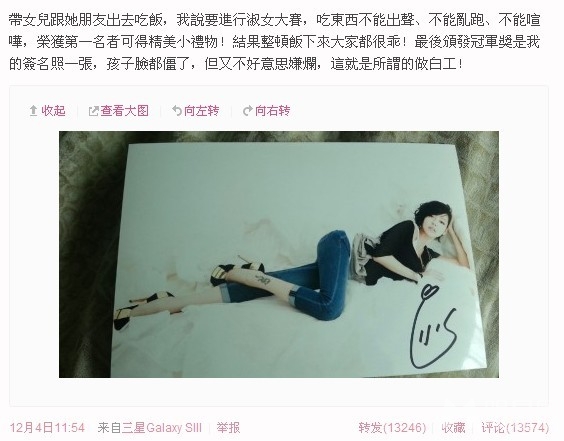
Task: Rotate the photo with 向右转 text
Action: point(273,111)
